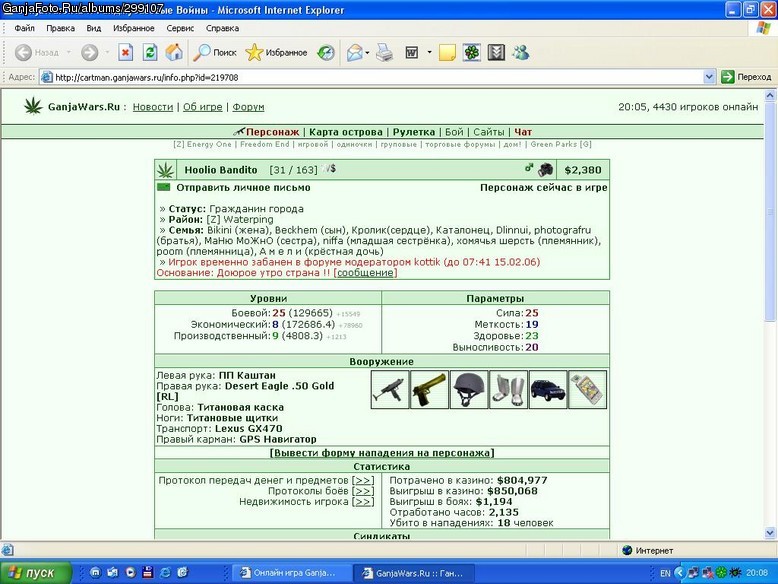Open the Back button history dropdown arrow
This screenshot has width=778, height=584.
[x=68, y=52]
